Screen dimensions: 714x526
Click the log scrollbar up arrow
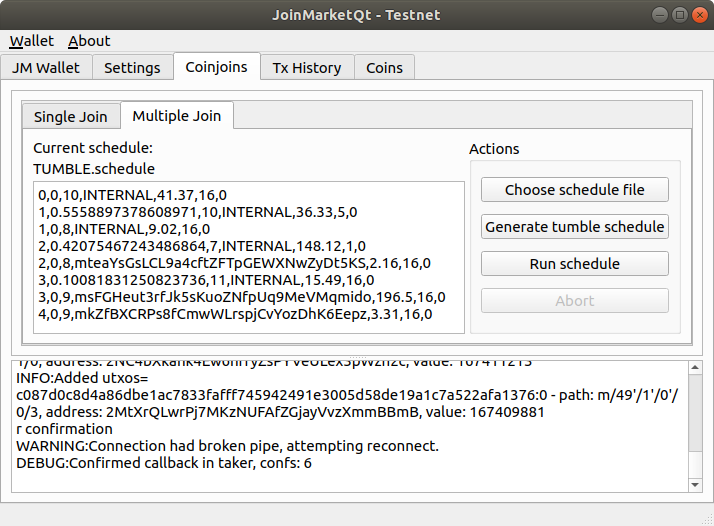[696, 366]
